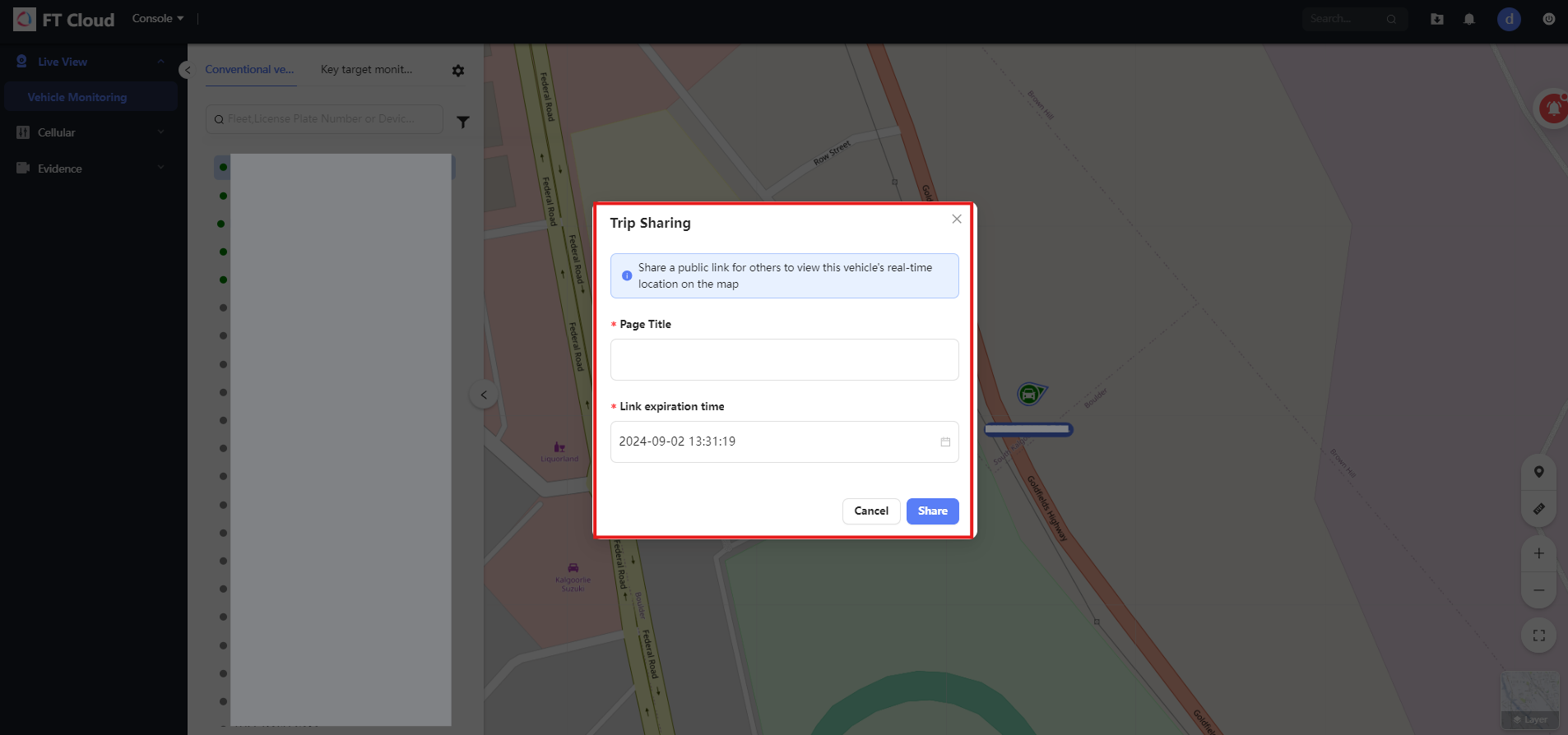This screenshot has height=735, width=1568.
Task: Click the map location pin tool
Action: [x=1538, y=472]
